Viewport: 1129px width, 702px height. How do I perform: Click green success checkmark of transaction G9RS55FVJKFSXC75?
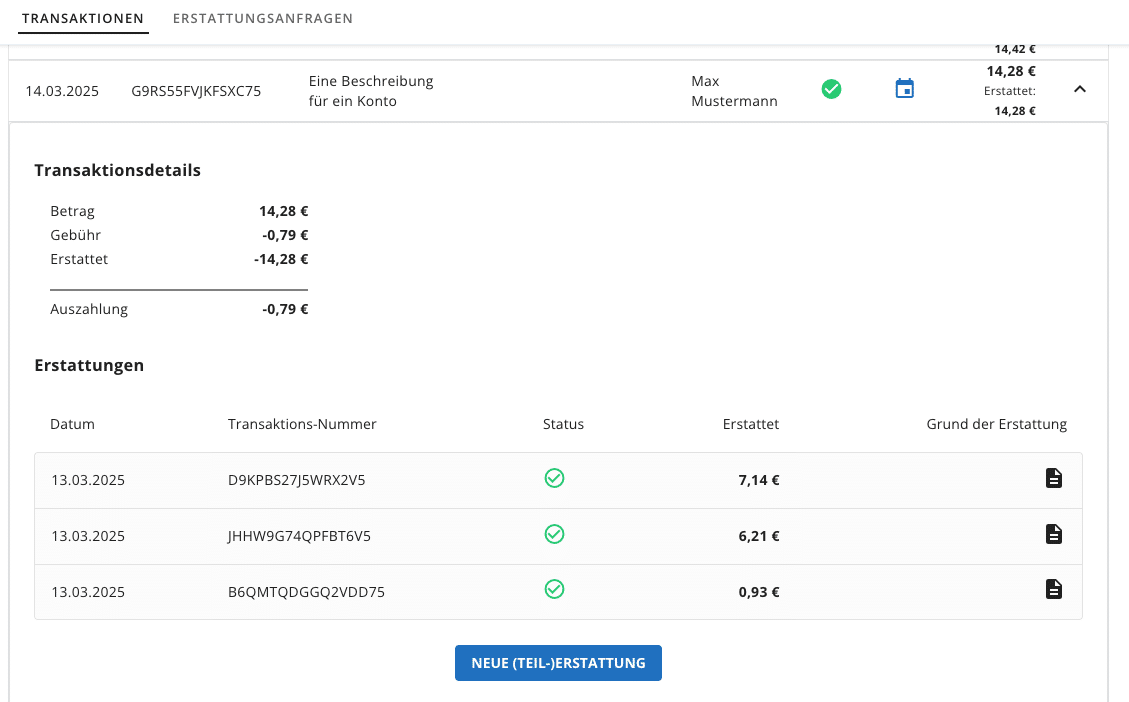(831, 89)
